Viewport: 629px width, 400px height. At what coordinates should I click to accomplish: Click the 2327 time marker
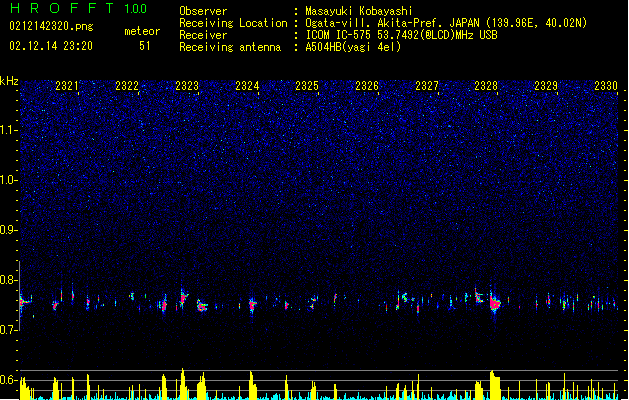click(x=427, y=86)
